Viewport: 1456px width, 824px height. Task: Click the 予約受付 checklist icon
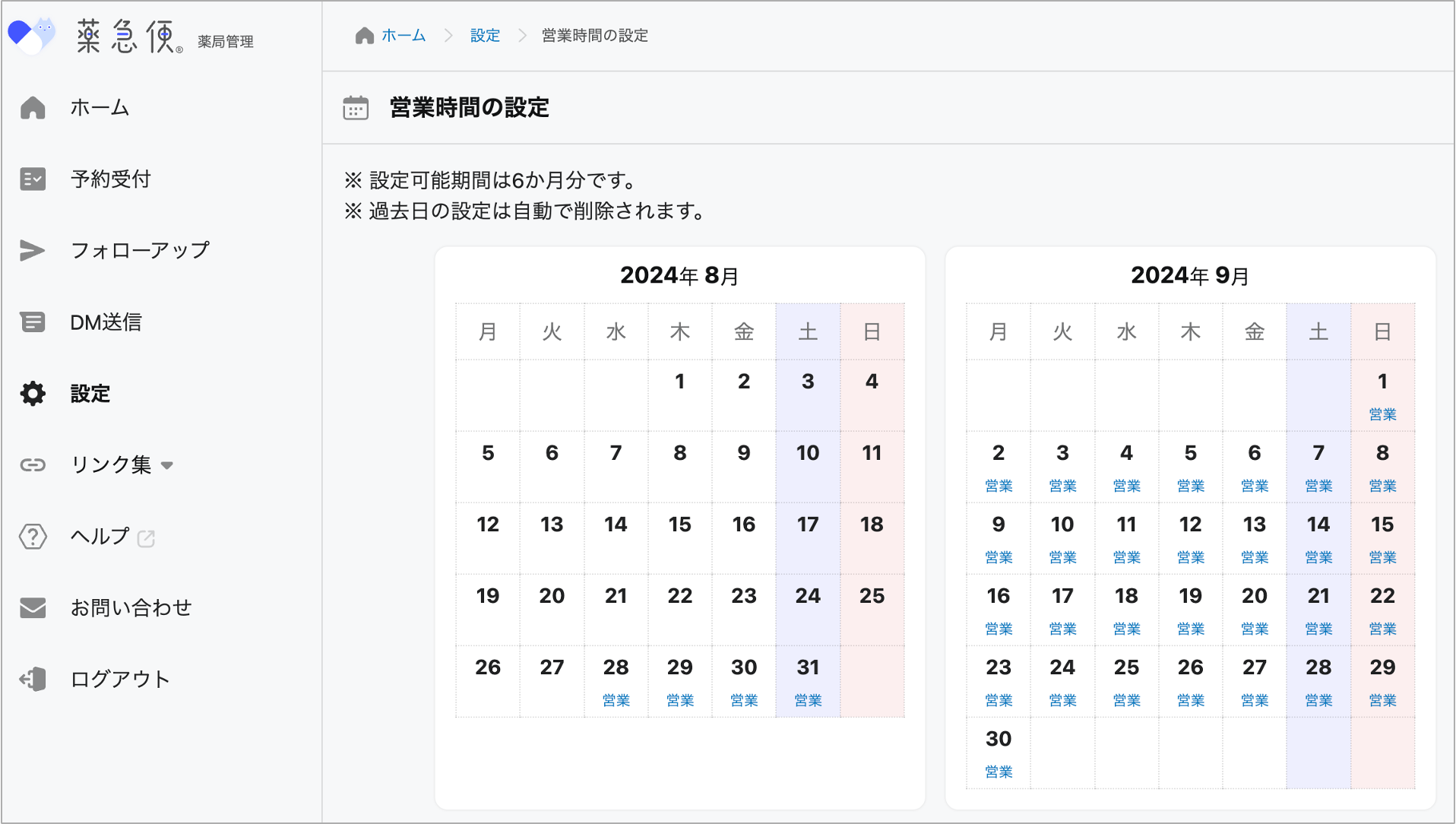click(x=33, y=179)
